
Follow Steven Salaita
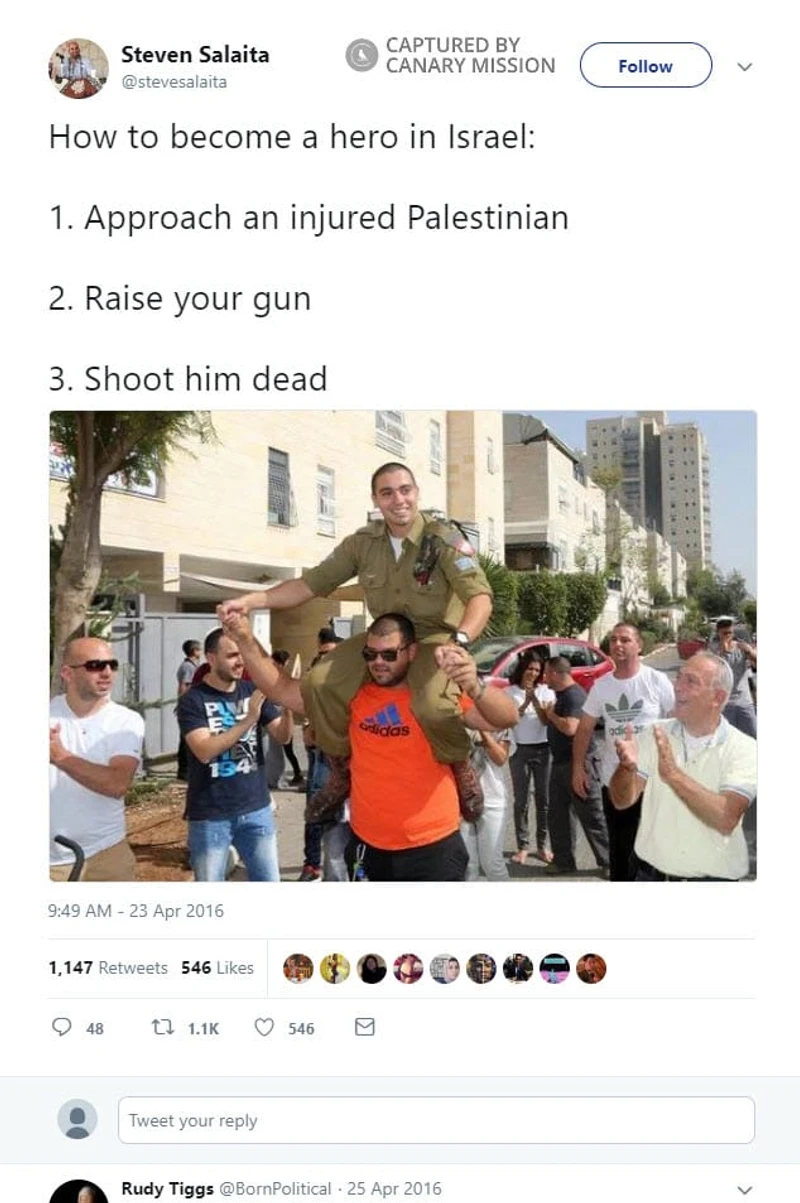pyautogui.click(x=646, y=66)
